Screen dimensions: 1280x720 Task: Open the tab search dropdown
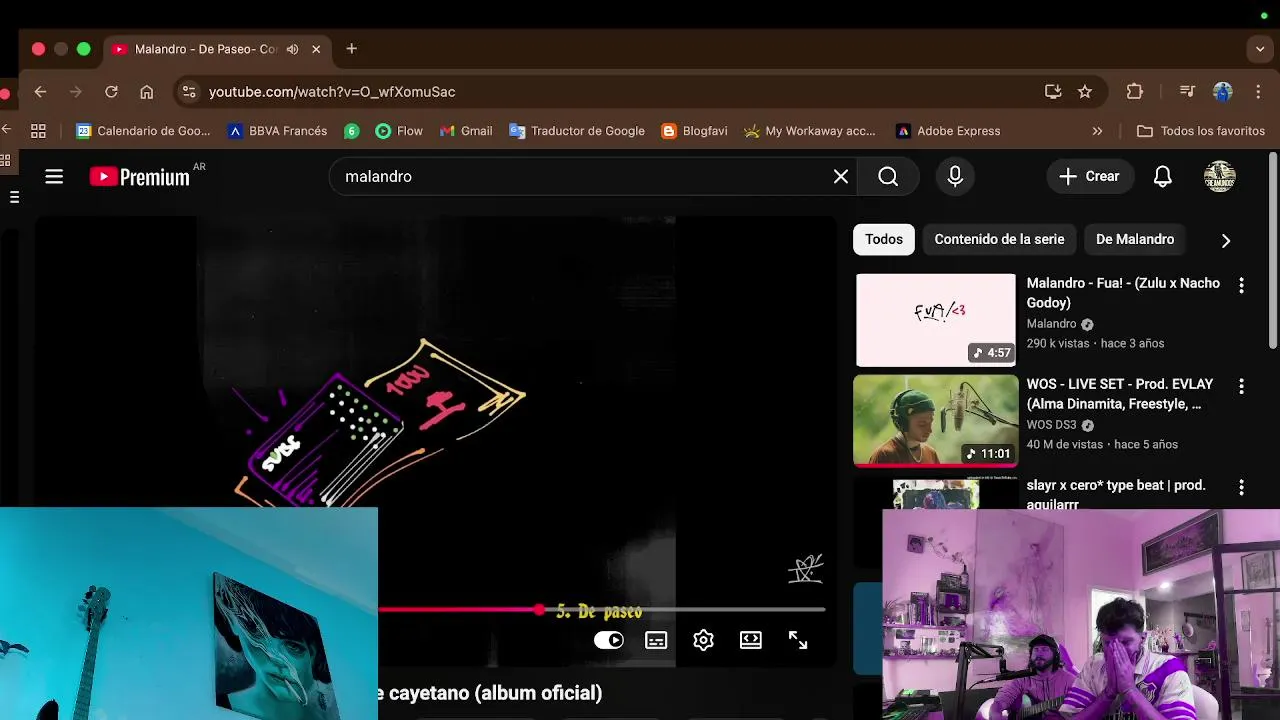click(1260, 49)
